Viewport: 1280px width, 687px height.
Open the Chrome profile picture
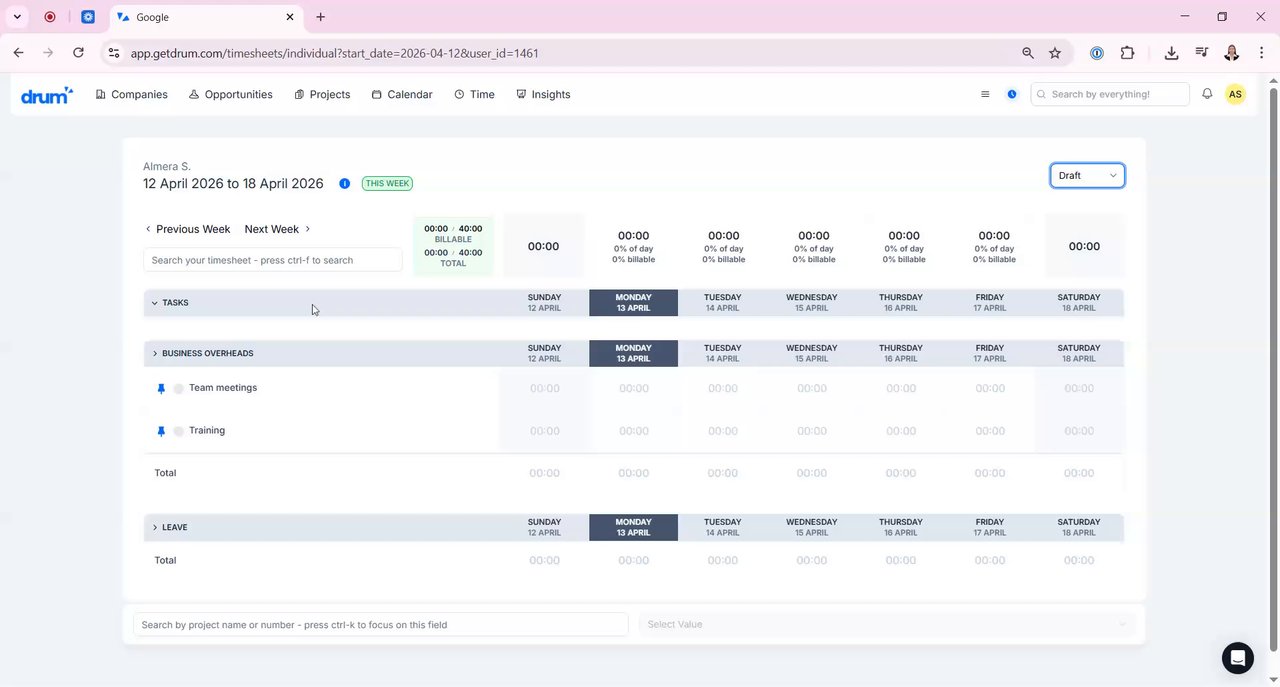click(1232, 53)
